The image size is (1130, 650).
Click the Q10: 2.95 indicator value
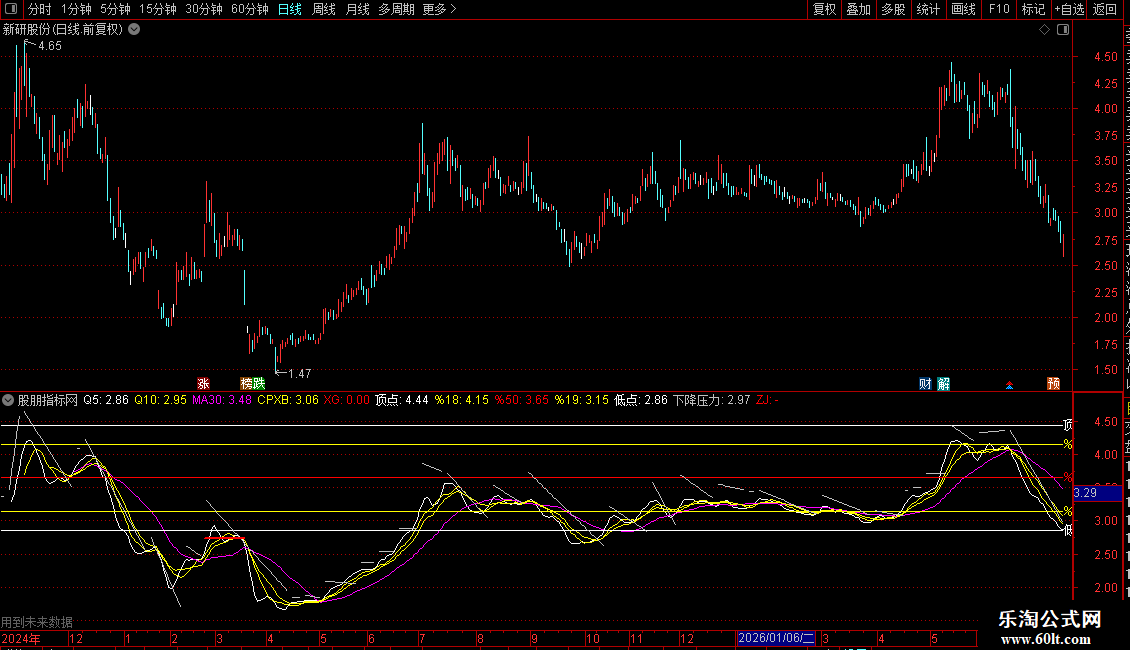[x=160, y=400]
